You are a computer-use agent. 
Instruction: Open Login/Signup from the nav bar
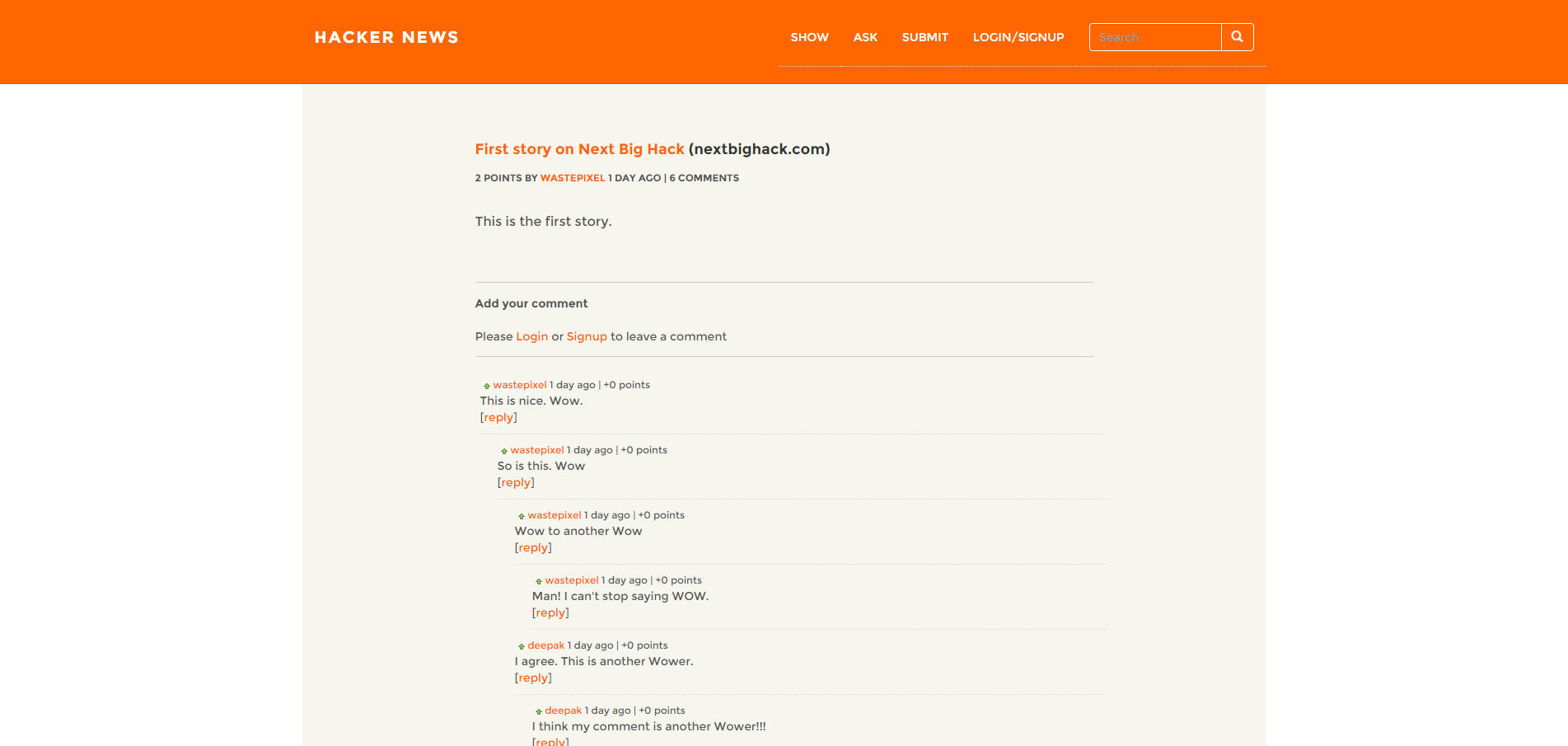(x=1018, y=37)
